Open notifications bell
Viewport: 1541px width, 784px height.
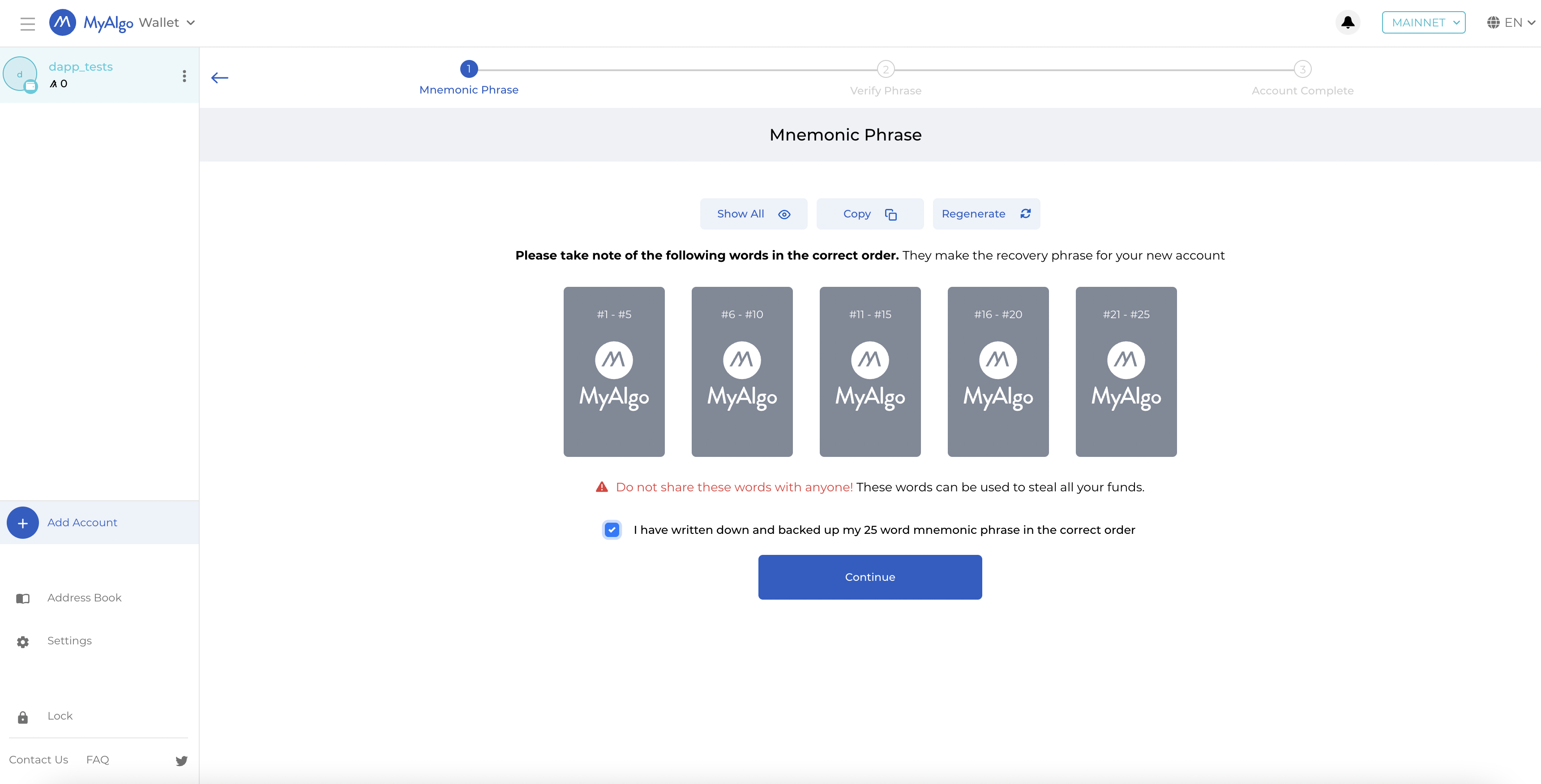tap(1348, 23)
